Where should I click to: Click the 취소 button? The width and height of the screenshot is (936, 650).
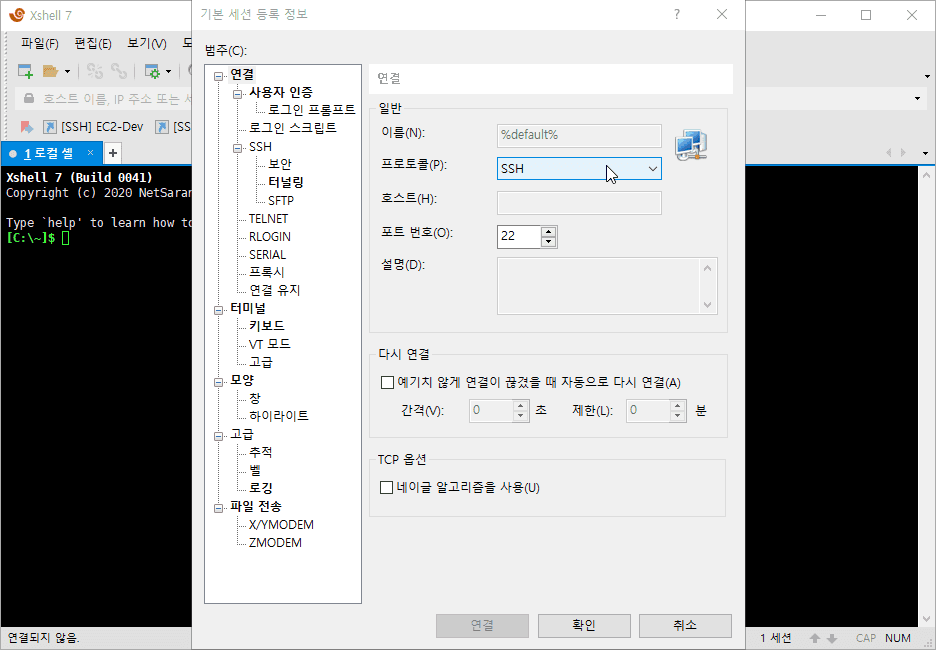pyautogui.click(x=685, y=626)
